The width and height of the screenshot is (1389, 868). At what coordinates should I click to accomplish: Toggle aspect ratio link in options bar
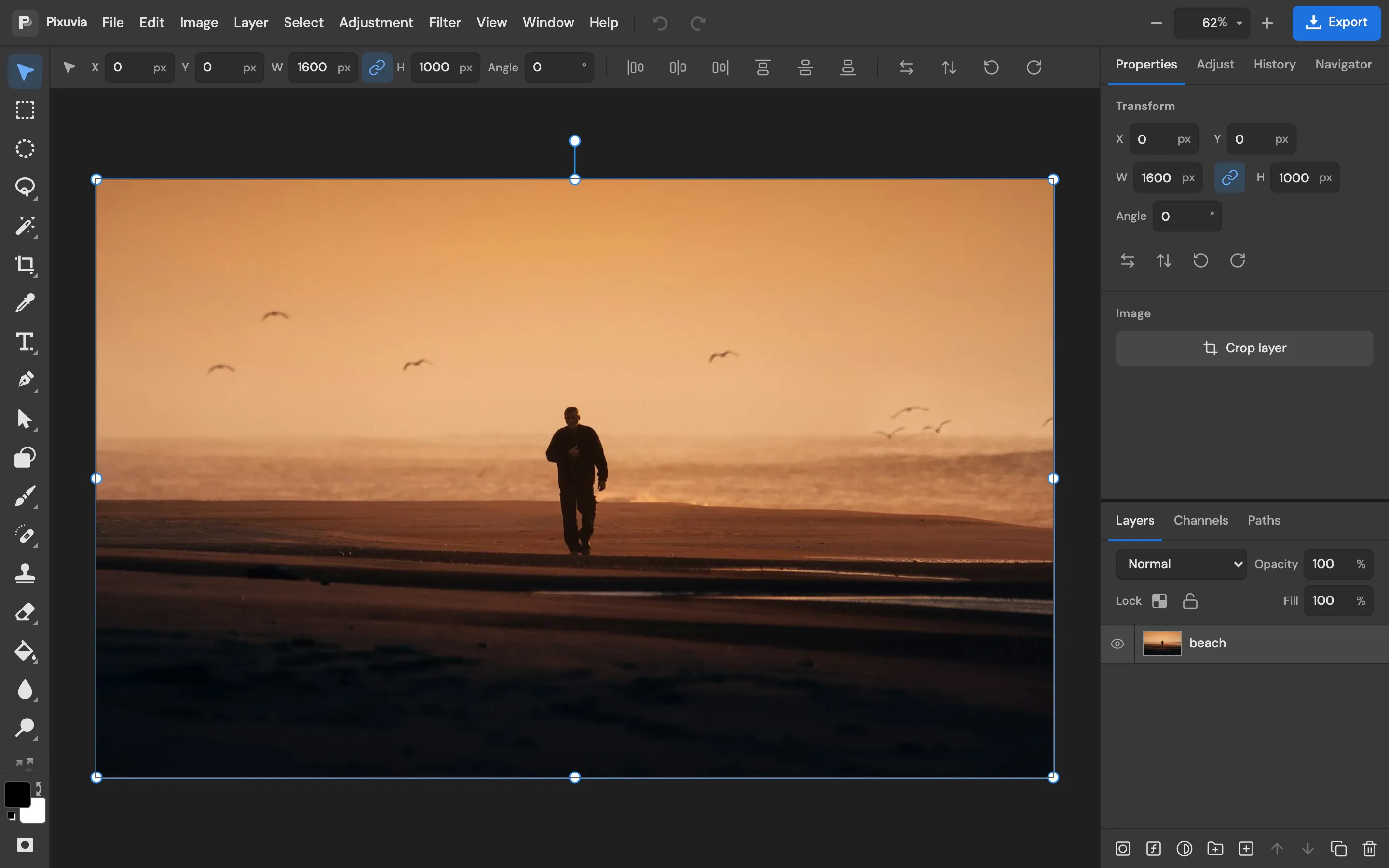pyautogui.click(x=377, y=67)
